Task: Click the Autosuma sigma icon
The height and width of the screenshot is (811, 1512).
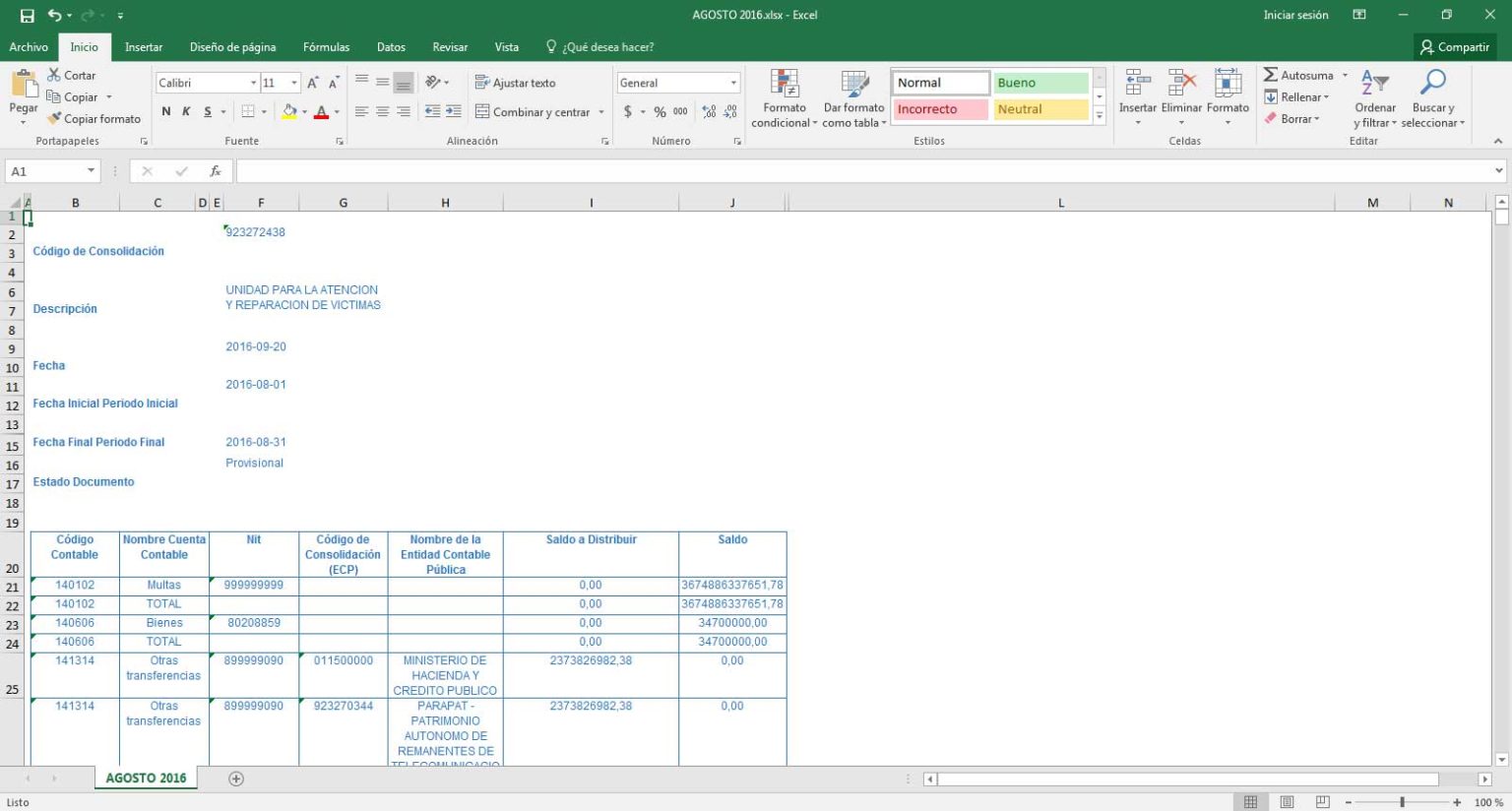Action: 1271,75
